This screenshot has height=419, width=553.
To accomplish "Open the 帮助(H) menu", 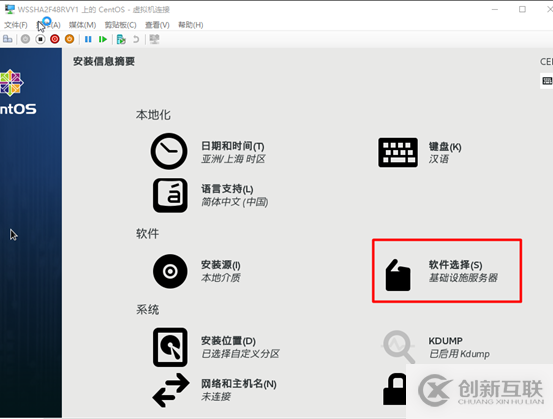I will point(190,25).
